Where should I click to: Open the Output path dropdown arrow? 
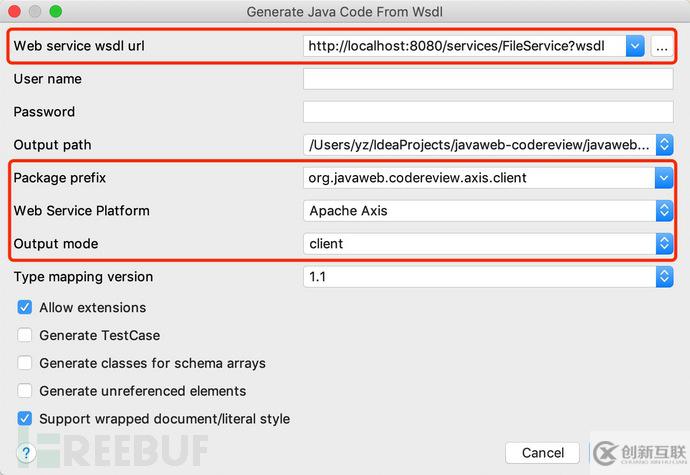coord(664,145)
